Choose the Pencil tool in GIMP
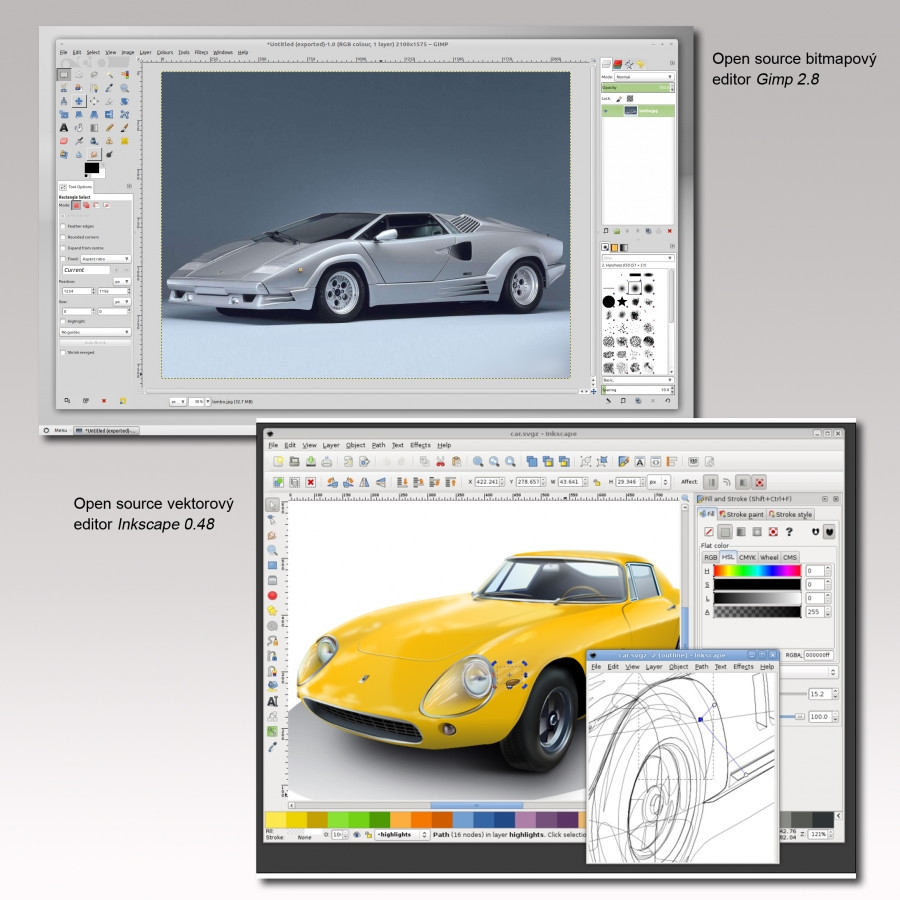This screenshot has height=900, width=900. [109, 127]
